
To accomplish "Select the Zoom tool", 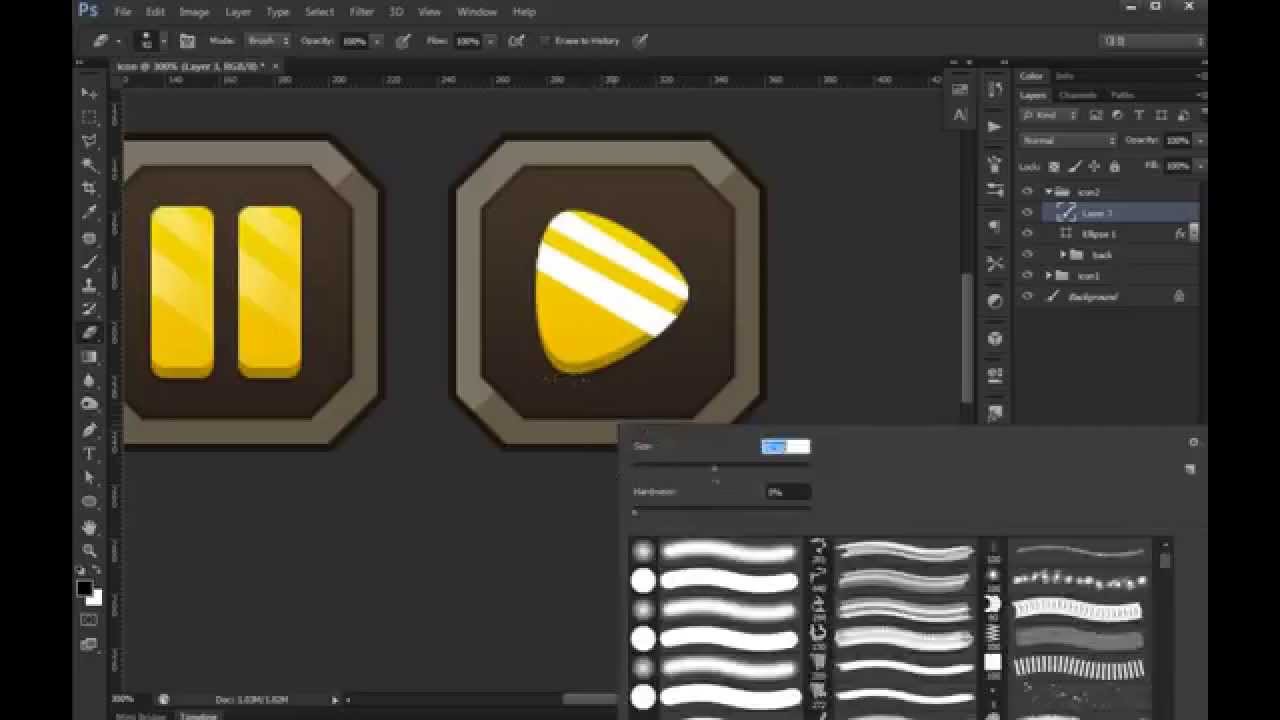I will [90, 551].
